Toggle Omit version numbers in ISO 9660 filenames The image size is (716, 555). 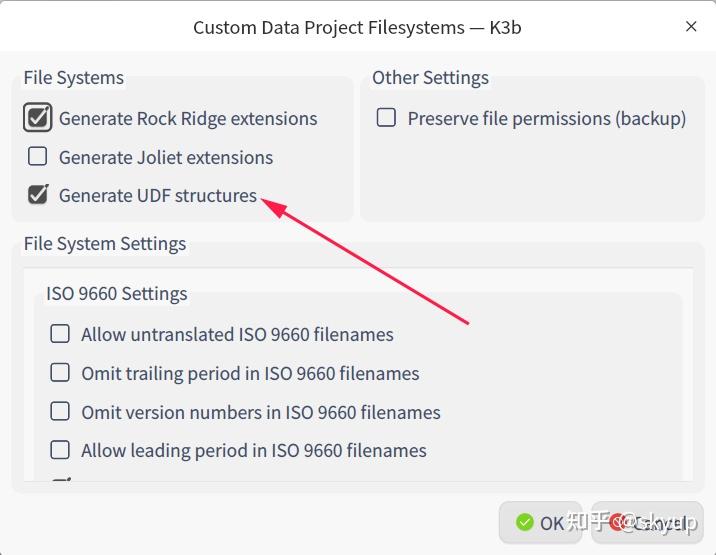[60, 412]
